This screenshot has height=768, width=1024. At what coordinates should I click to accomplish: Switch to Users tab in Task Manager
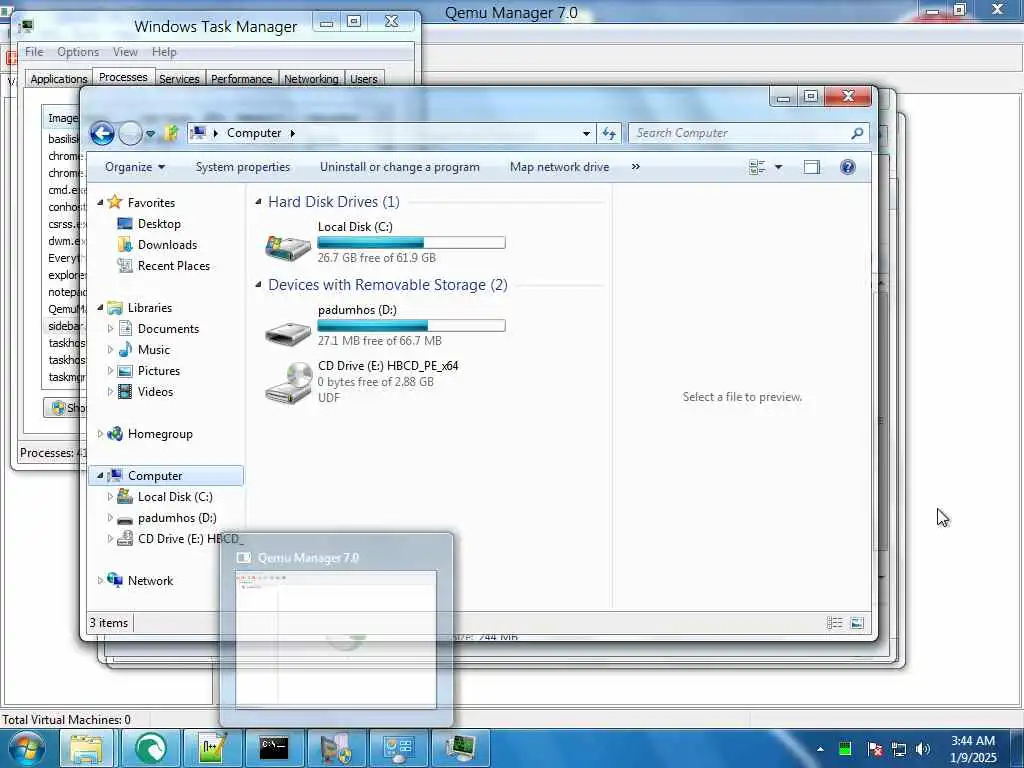(x=364, y=79)
